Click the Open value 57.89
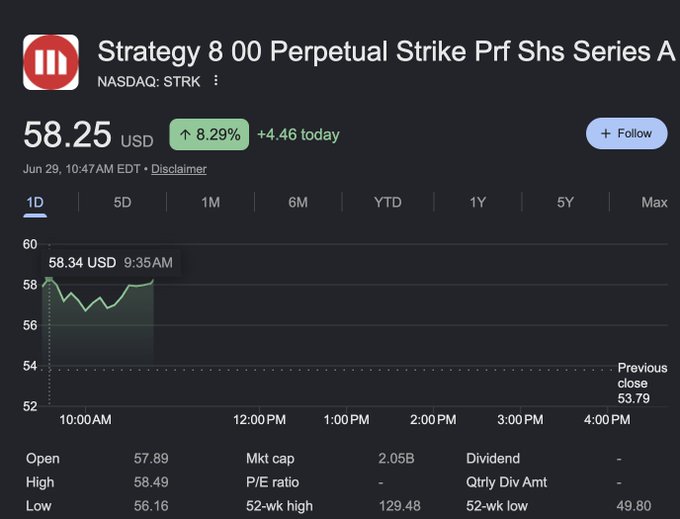This screenshot has height=519, width=680. pos(151,458)
